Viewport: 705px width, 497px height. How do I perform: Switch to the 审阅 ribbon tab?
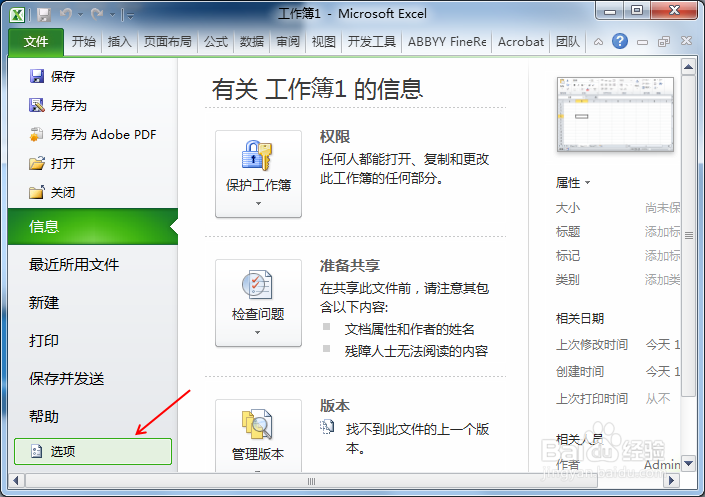tap(288, 42)
